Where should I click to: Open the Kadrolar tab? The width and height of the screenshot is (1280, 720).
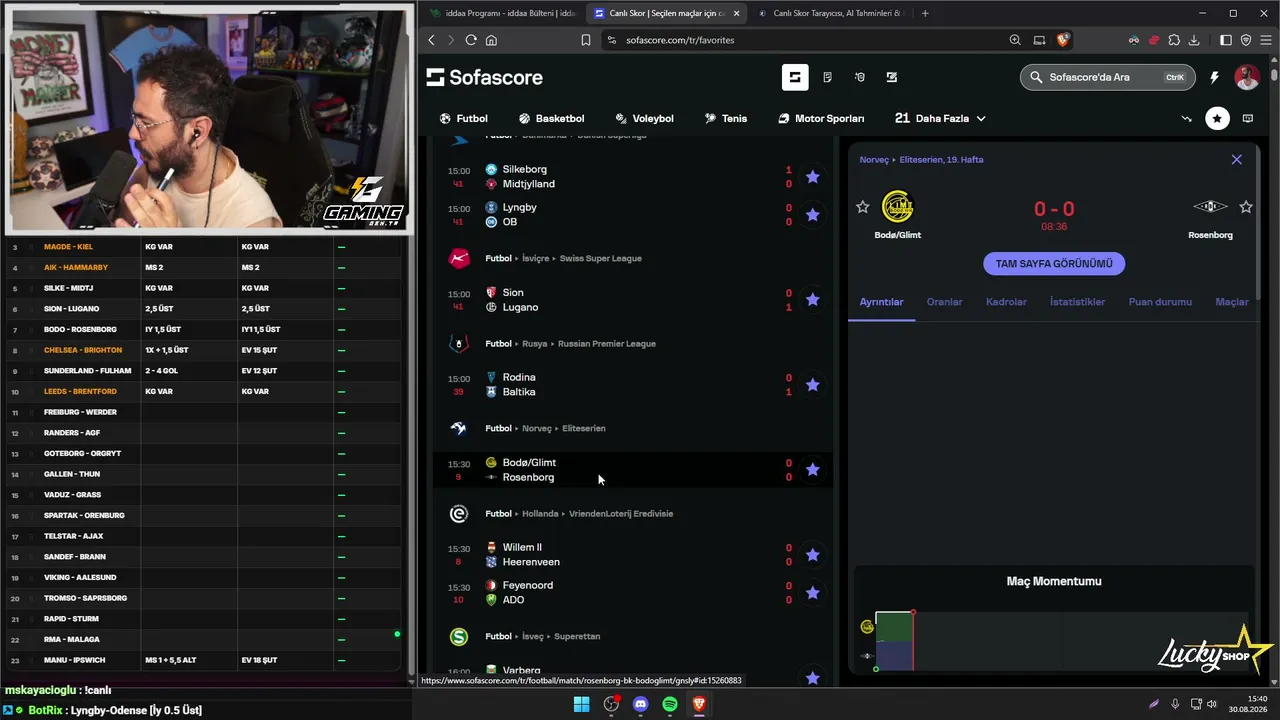(x=1006, y=302)
